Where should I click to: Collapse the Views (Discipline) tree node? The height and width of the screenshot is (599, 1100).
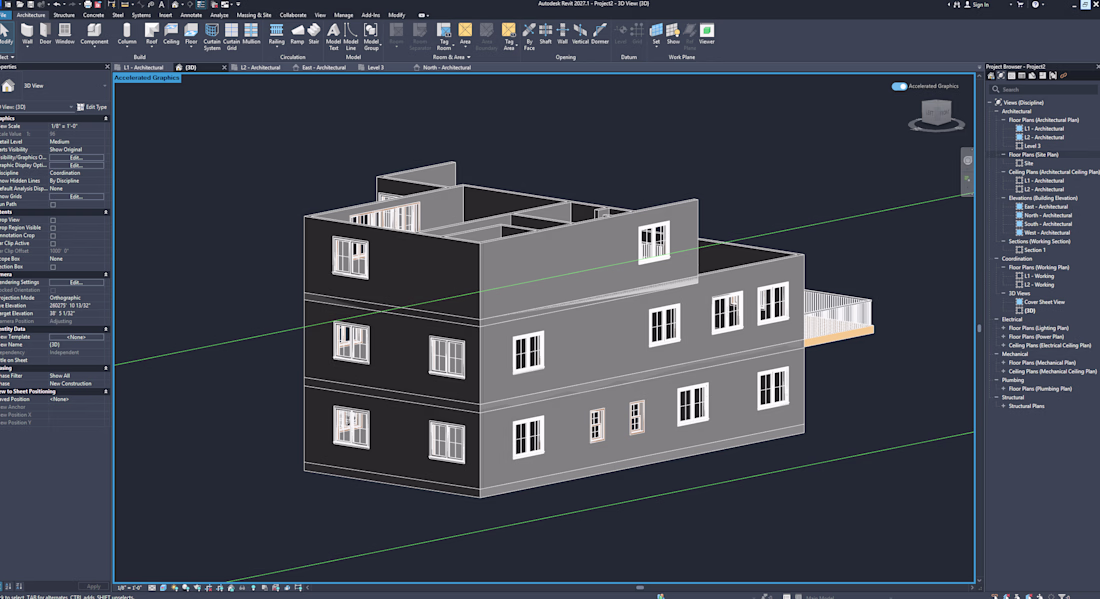pos(989,102)
